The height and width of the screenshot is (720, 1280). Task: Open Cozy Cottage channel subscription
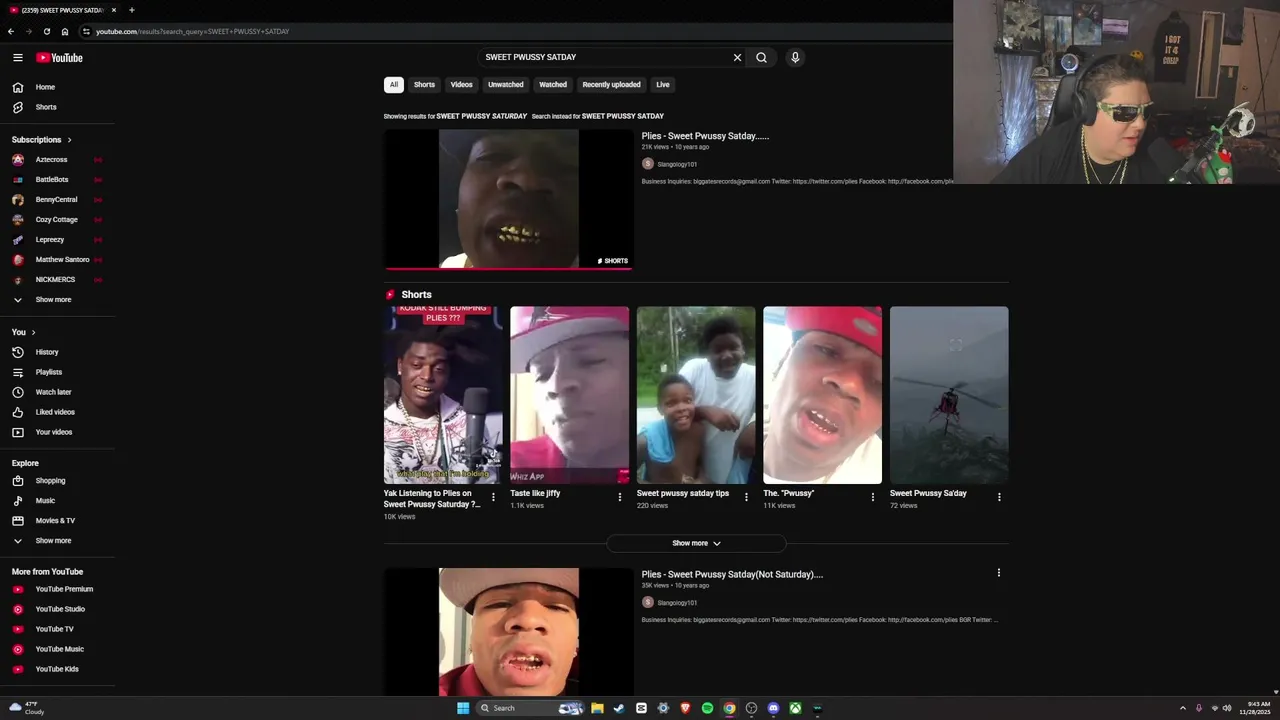click(x=57, y=220)
